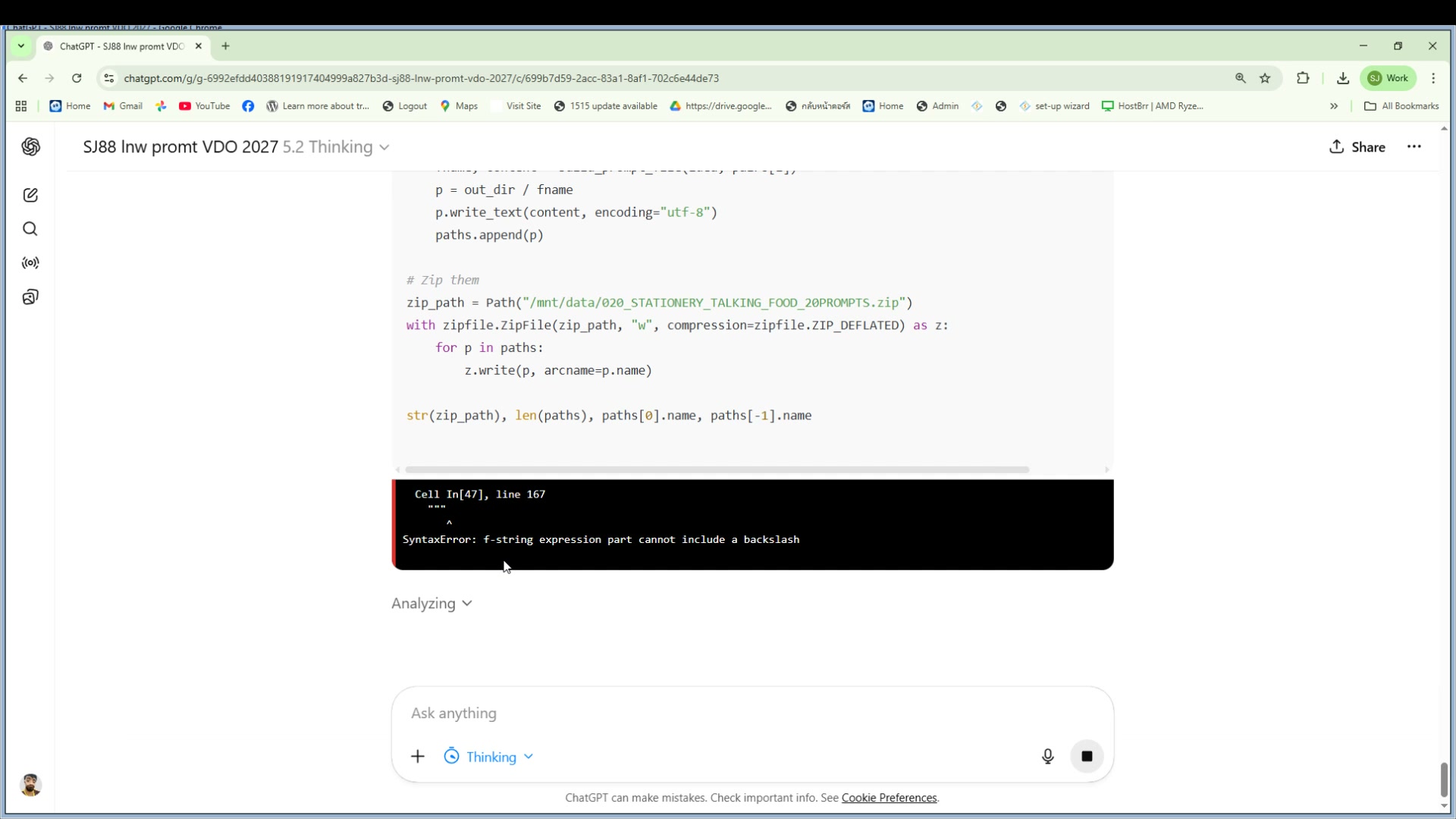The image size is (1456, 819).
Task: Open the Chrome extensions puzzle icon
Action: [1303, 78]
